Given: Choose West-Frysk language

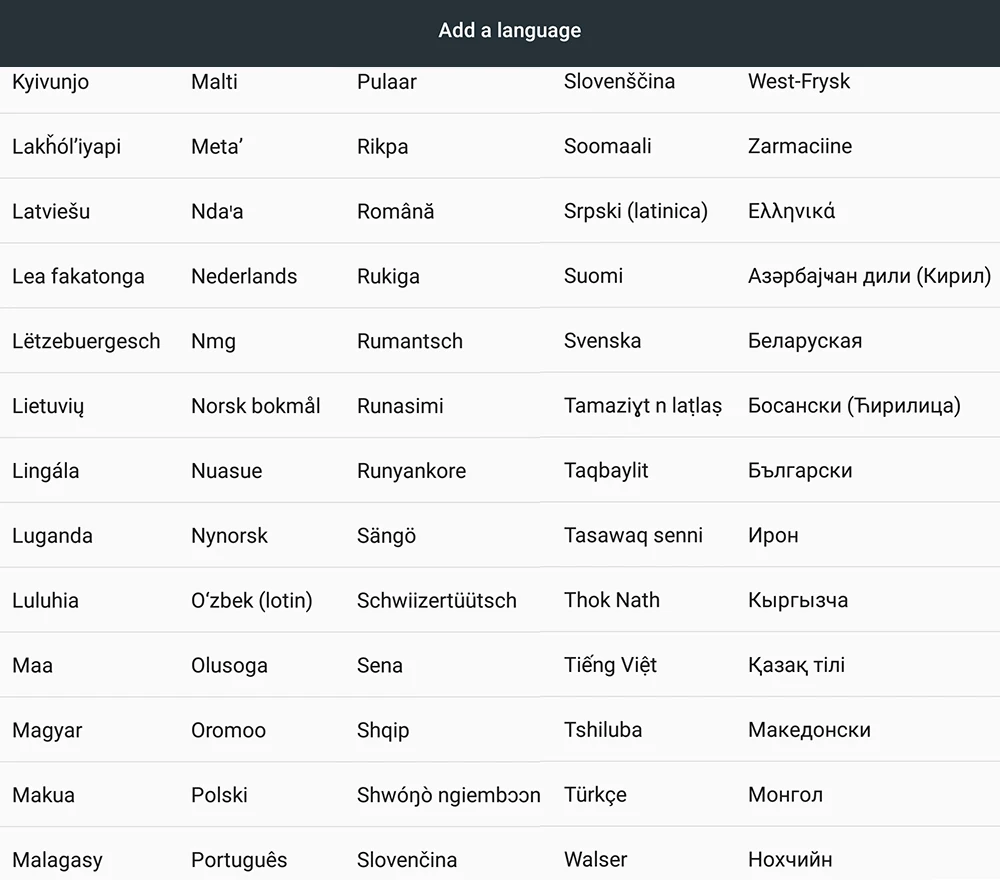Looking at the screenshot, I should [x=799, y=82].
